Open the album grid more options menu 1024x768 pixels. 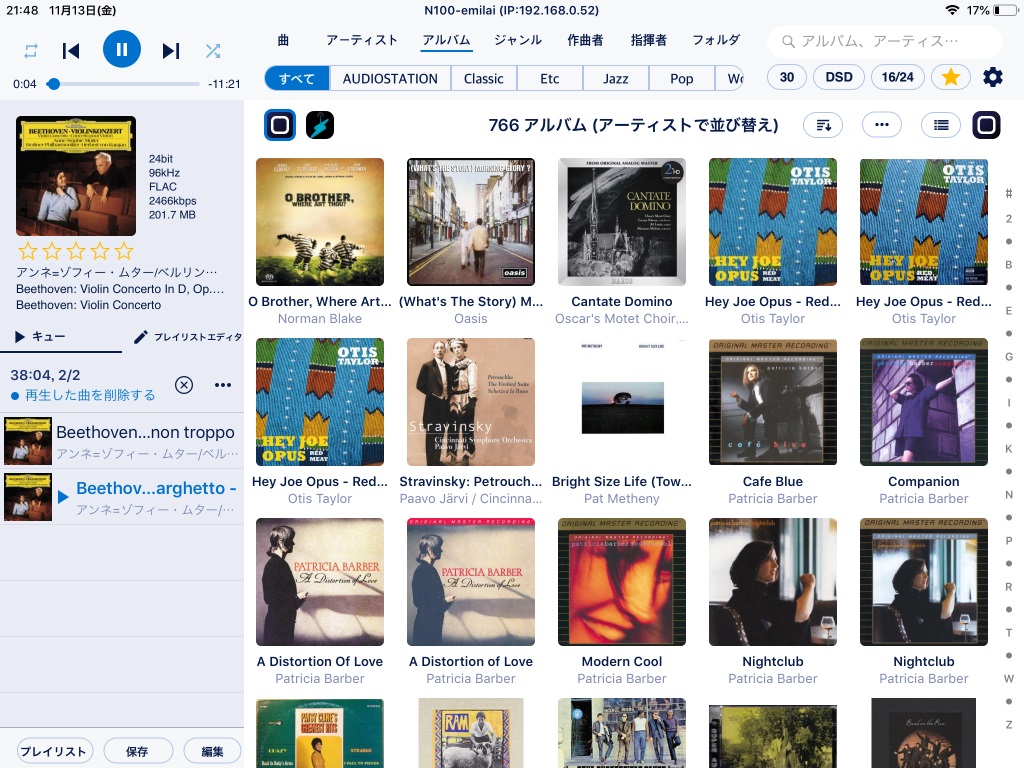coord(882,125)
